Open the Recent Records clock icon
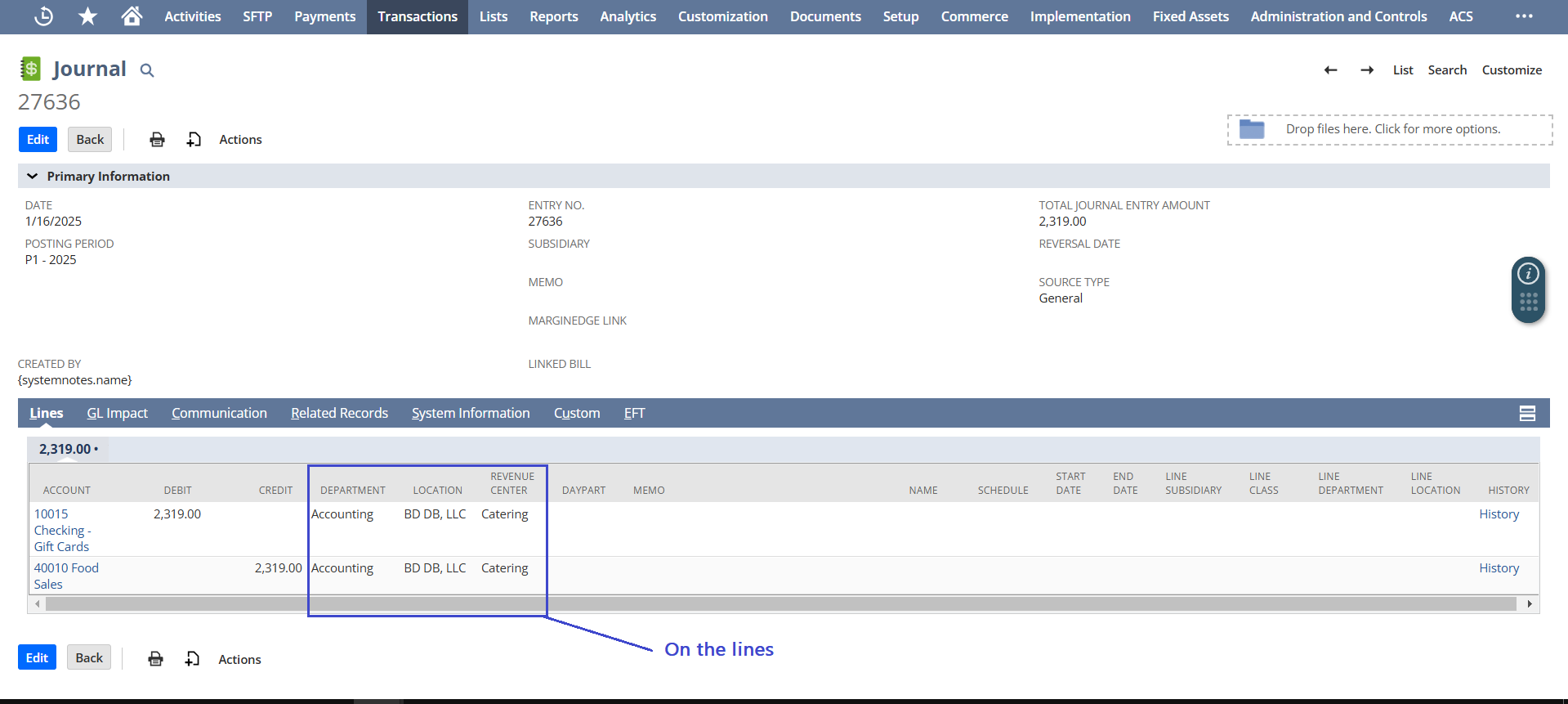1568x704 pixels. click(x=44, y=16)
